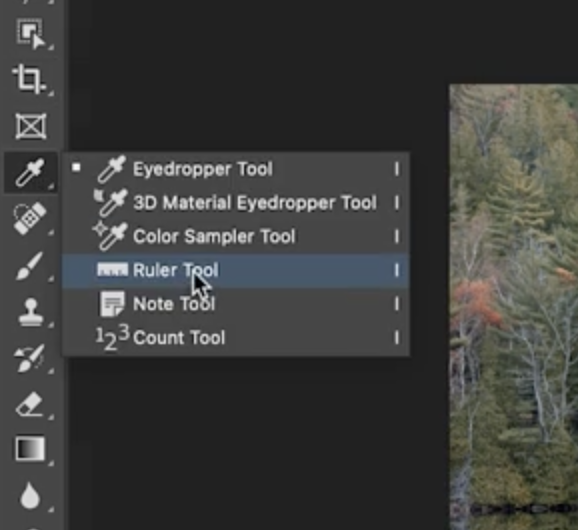
Task: Click the forest photo on the canvas
Action: [514, 307]
